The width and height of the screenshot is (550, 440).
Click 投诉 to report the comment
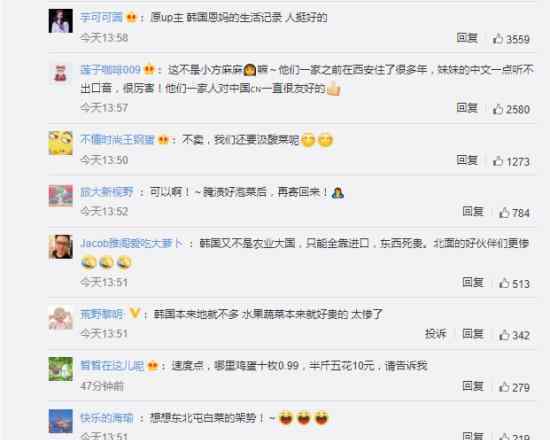point(436,334)
